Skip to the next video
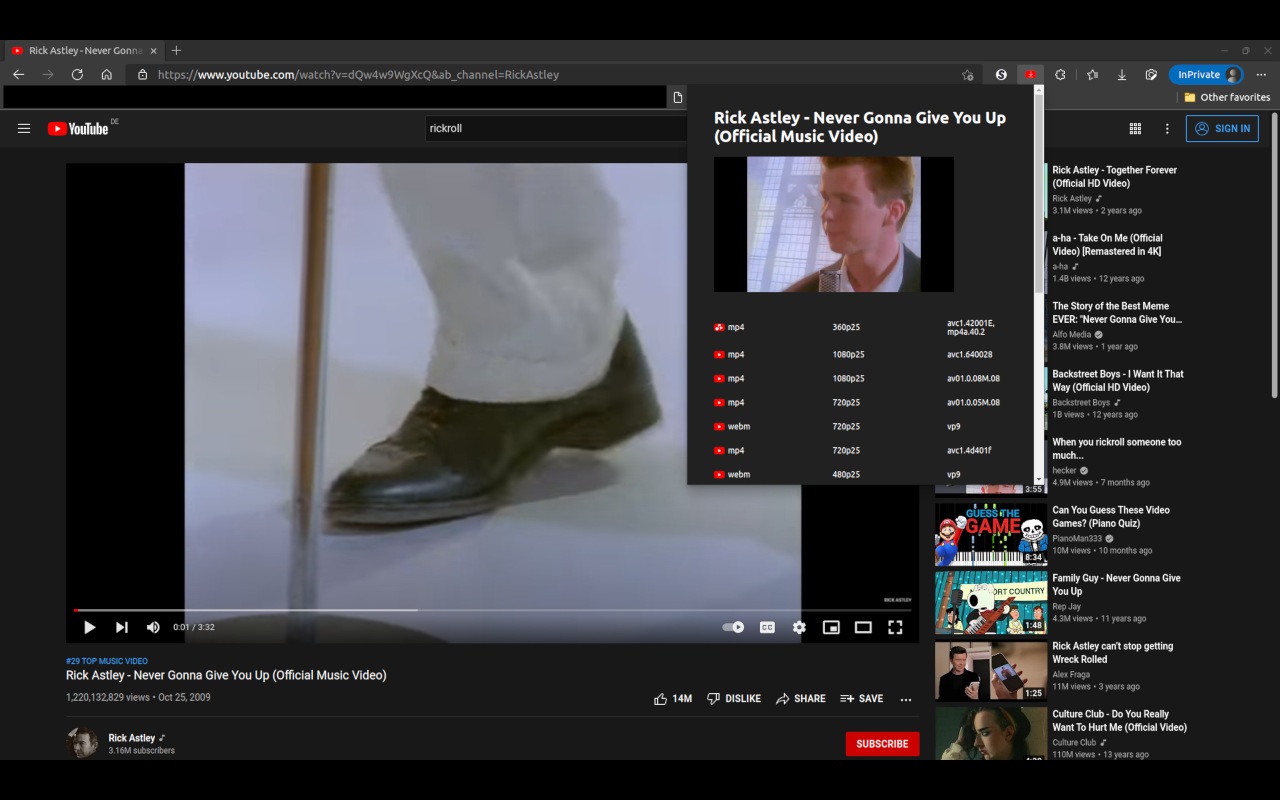 click(x=121, y=627)
